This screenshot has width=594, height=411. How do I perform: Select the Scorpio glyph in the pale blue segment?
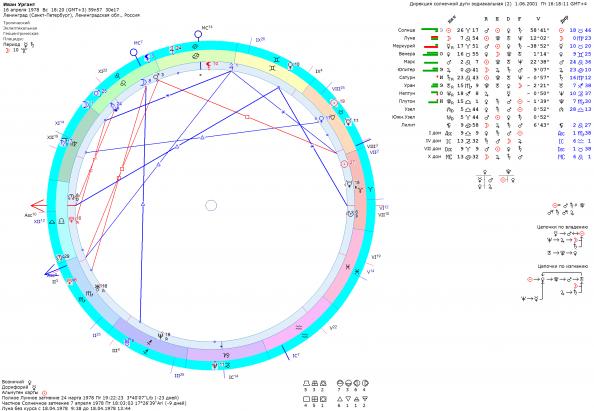(89, 293)
